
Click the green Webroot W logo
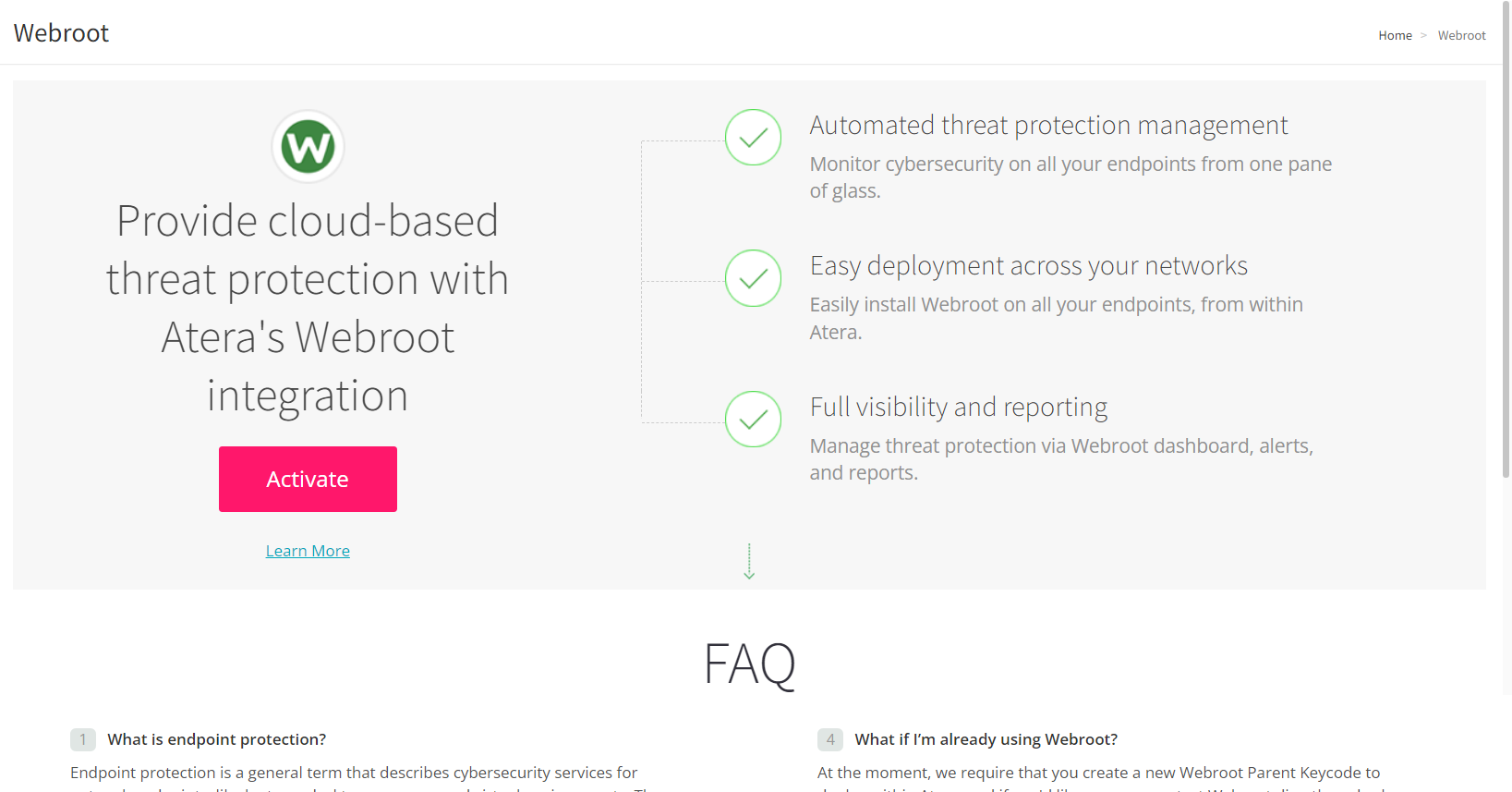click(308, 146)
